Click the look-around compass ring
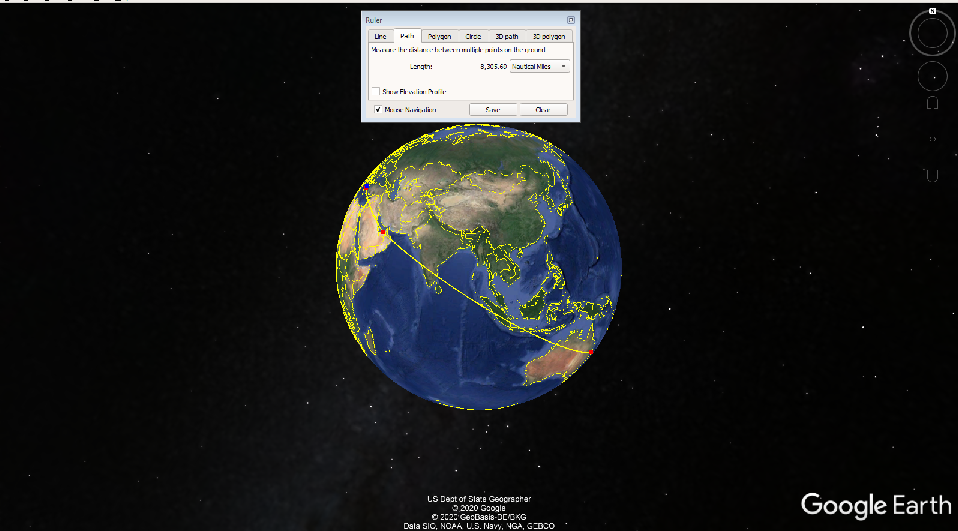The width and height of the screenshot is (958, 531). tap(932, 33)
